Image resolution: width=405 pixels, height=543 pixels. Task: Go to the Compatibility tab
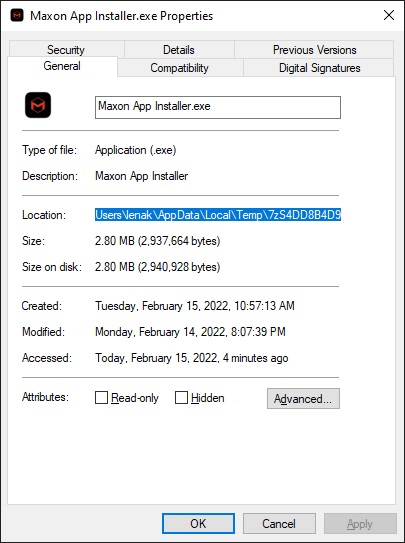180,68
